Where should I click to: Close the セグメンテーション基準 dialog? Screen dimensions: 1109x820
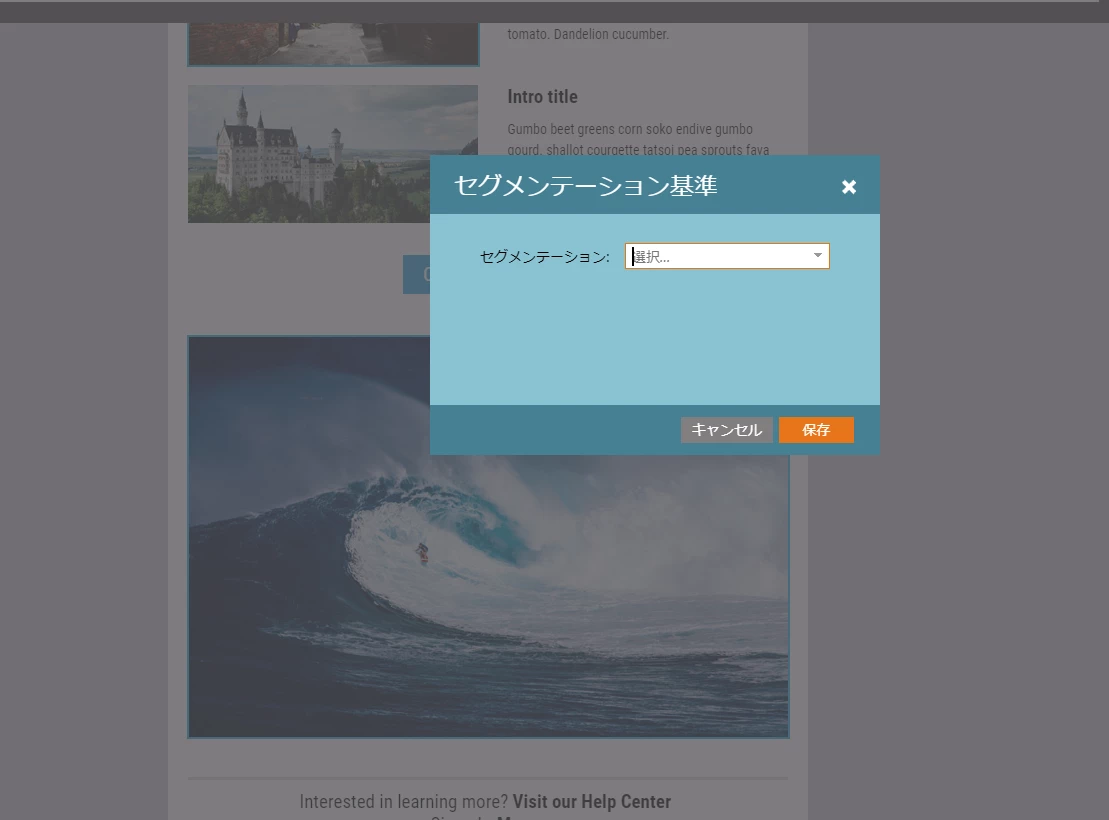849,187
